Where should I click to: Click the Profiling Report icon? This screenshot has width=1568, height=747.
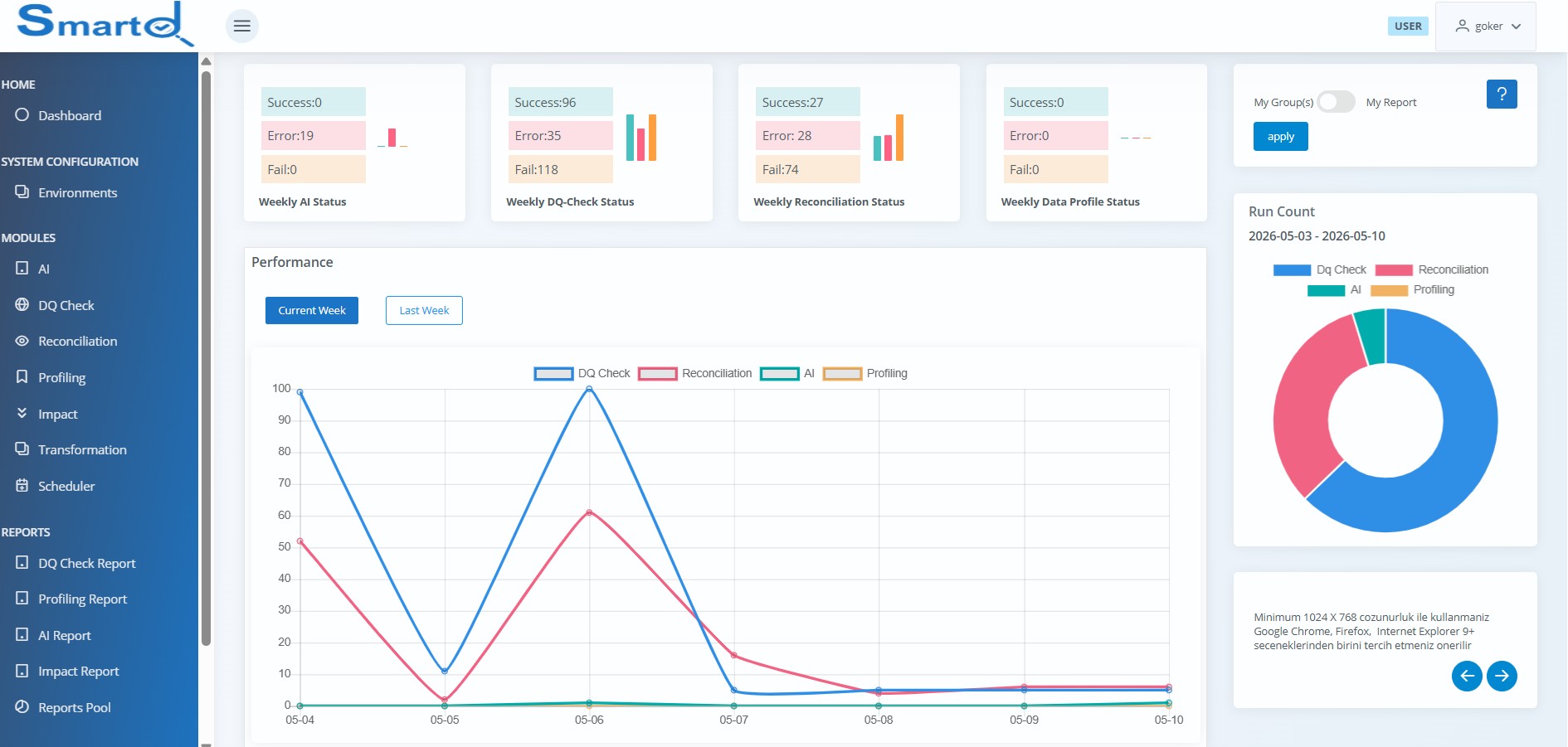point(22,598)
